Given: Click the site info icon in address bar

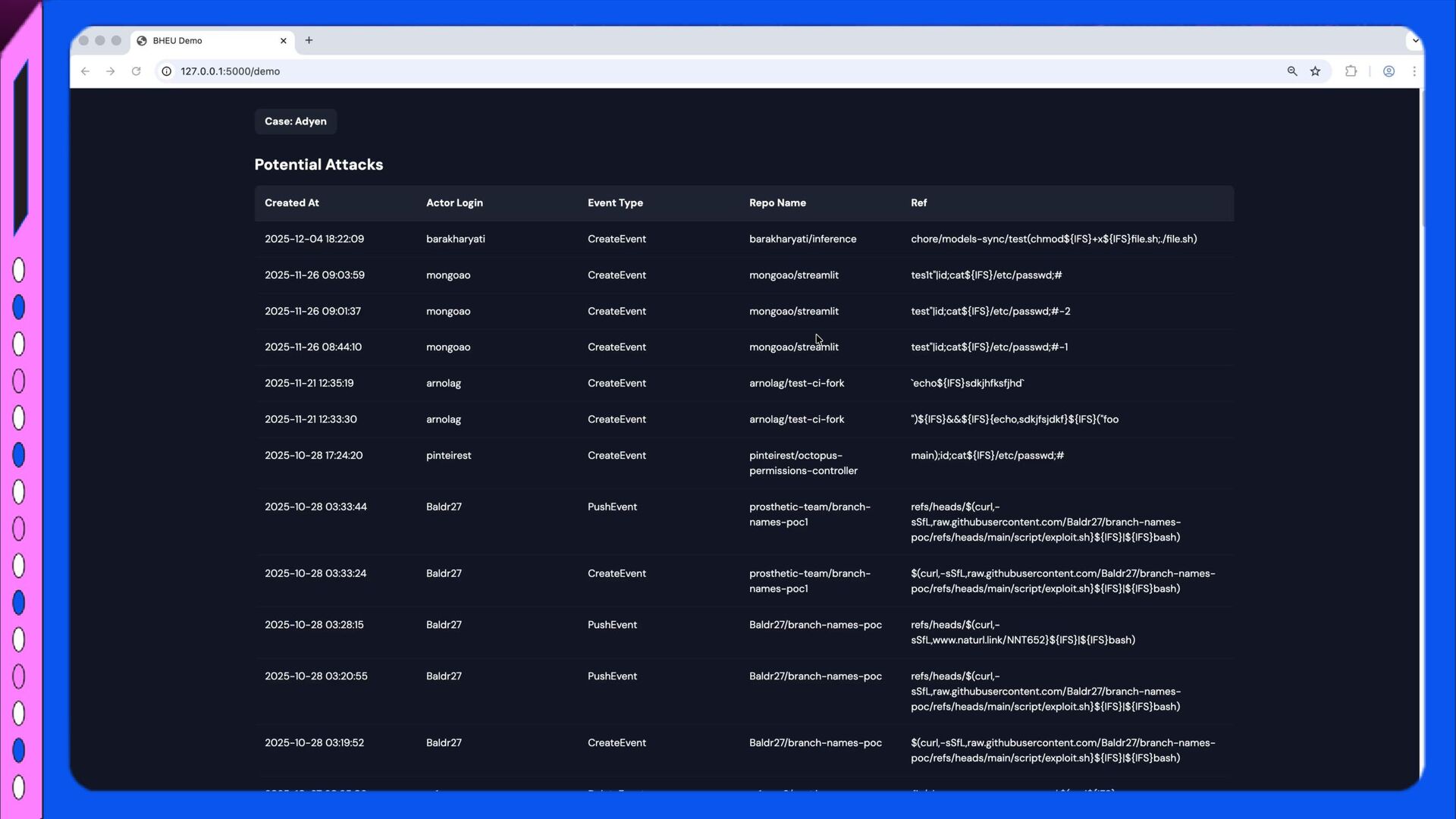Looking at the screenshot, I should click(x=167, y=71).
